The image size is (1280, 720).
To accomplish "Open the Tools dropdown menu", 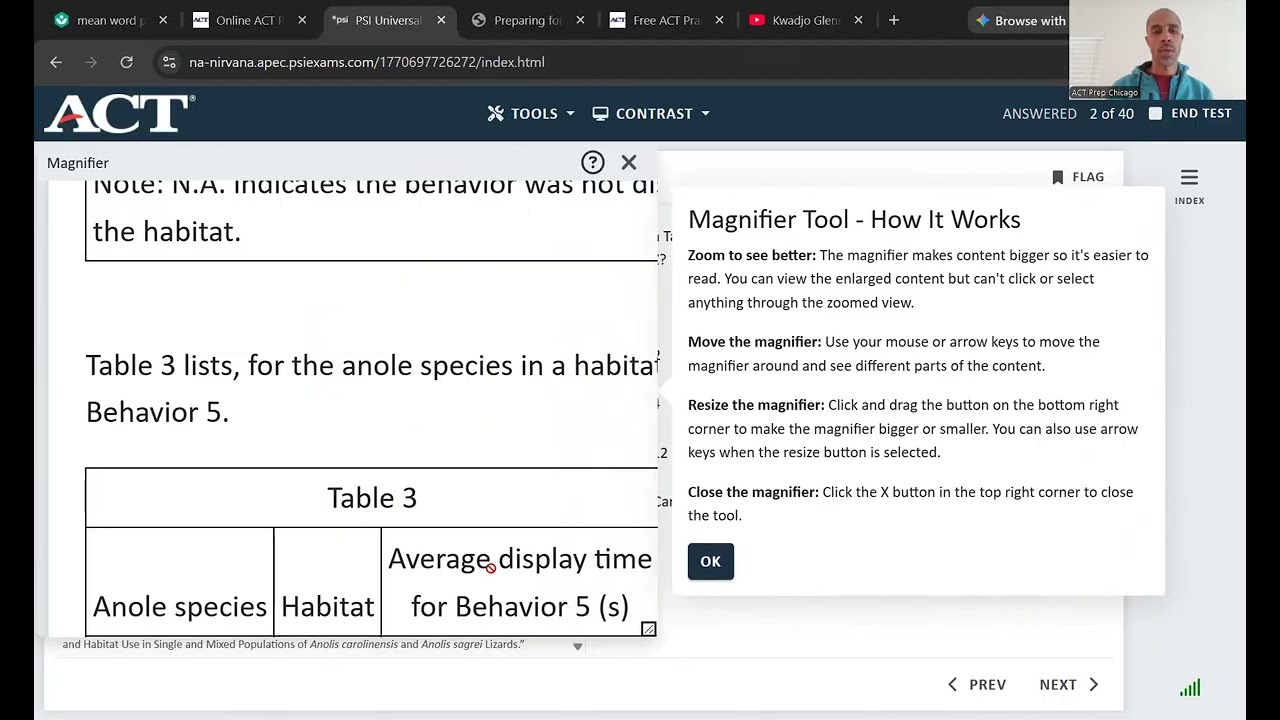I will pyautogui.click(x=531, y=114).
